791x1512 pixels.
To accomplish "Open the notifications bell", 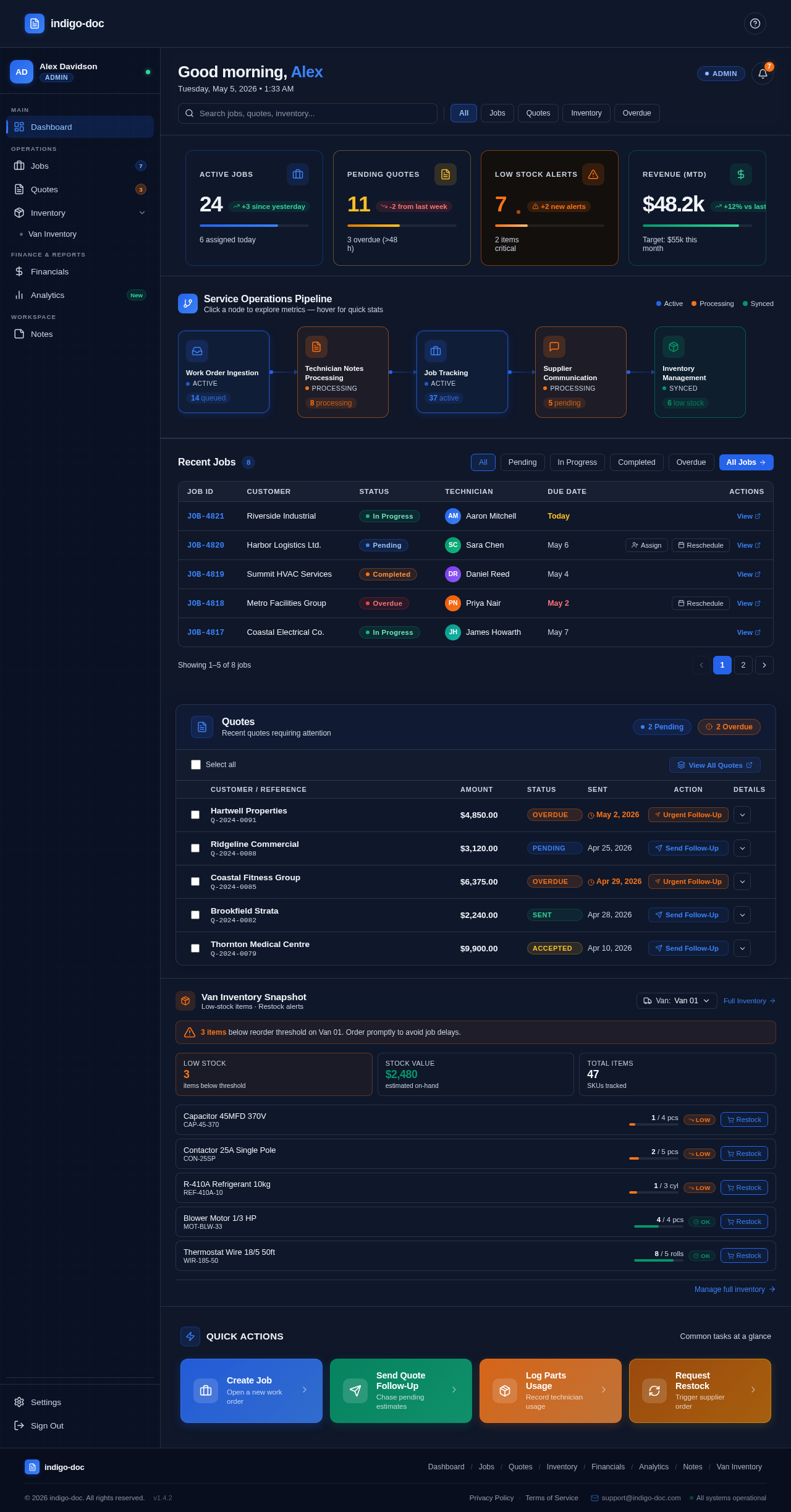I will coord(763,74).
